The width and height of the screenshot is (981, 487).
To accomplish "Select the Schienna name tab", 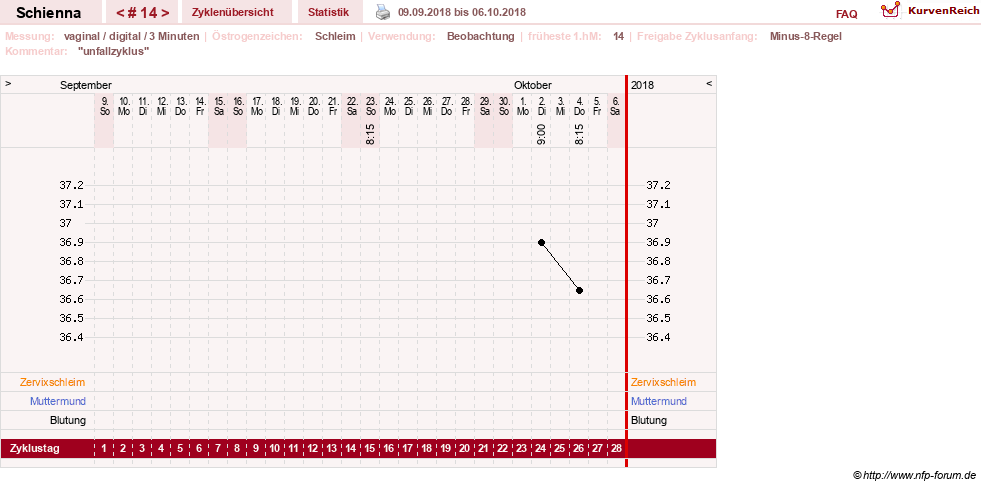I will coord(48,12).
